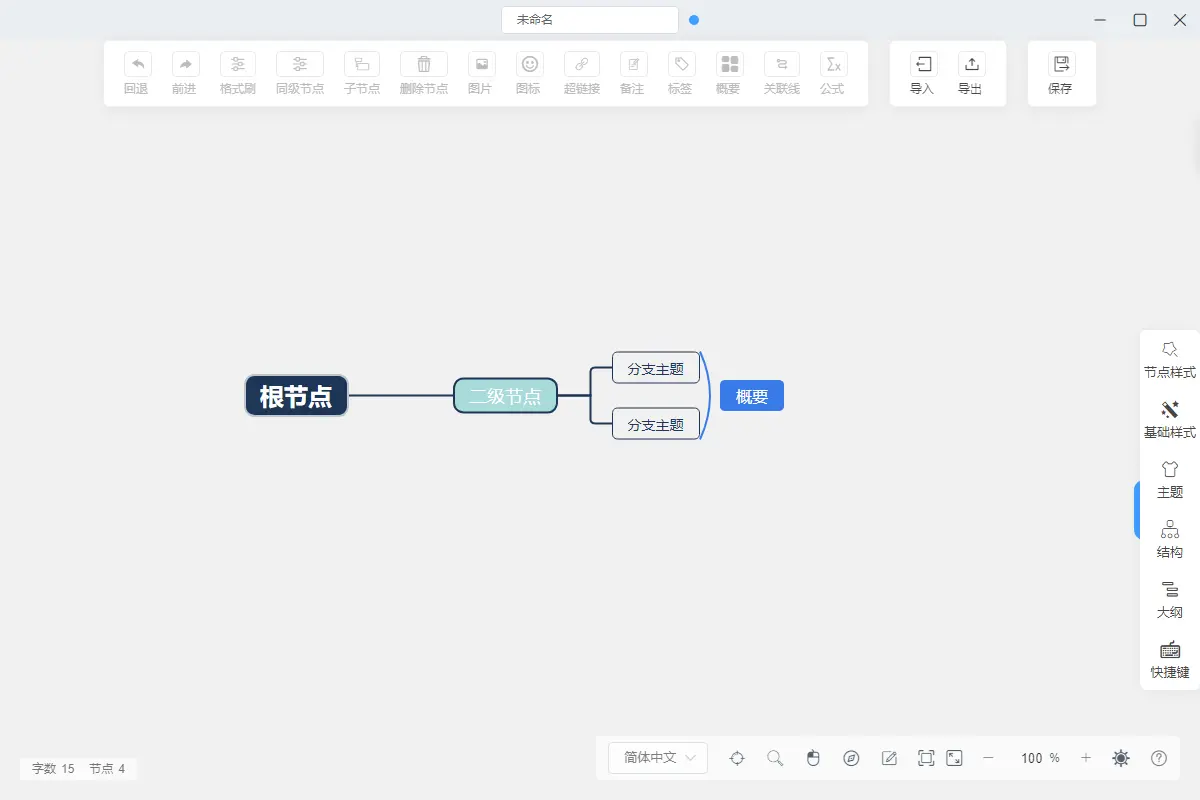This screenshot has width=1200, height=800.
Task: Show the 快捷键 shortcuts panel
Action: tap(1169, 659)
